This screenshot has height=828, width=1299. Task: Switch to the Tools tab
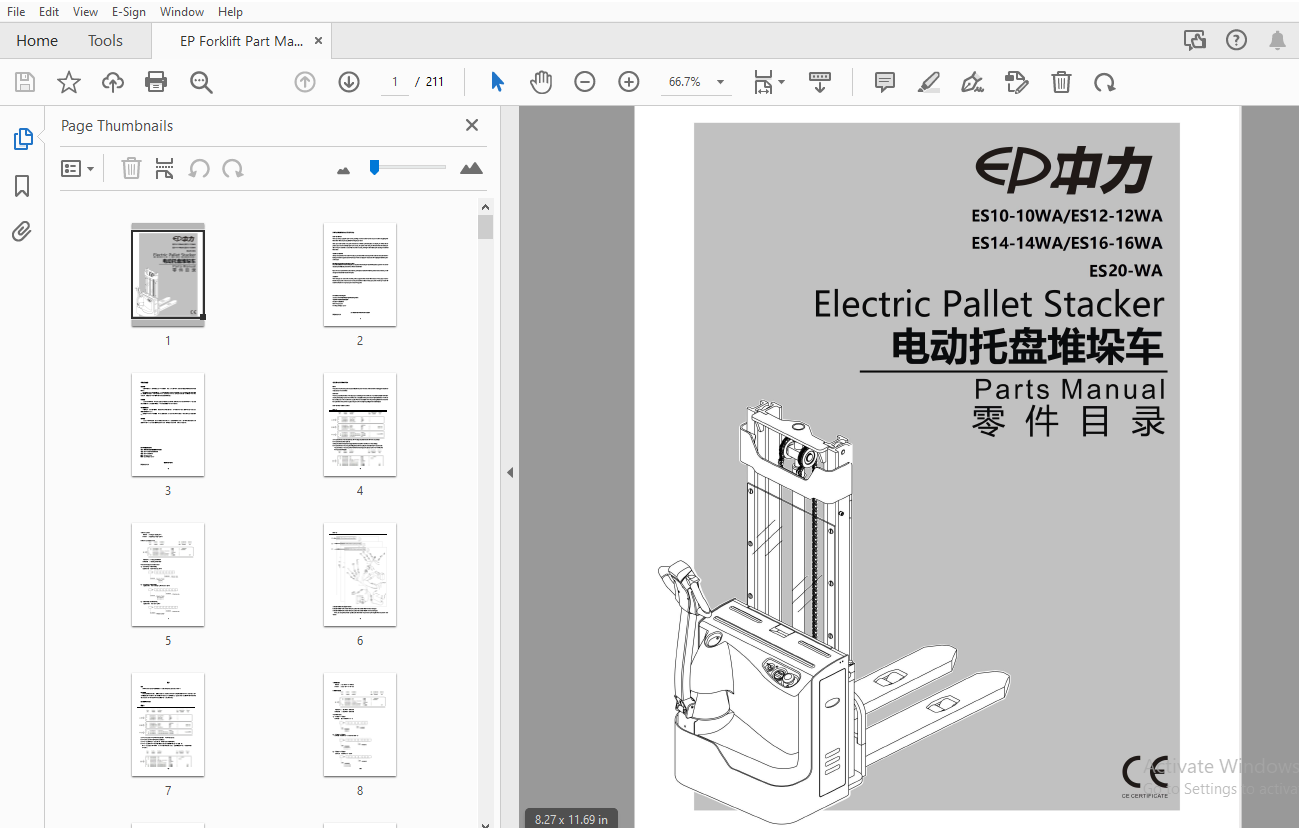(x=105, y=41)
